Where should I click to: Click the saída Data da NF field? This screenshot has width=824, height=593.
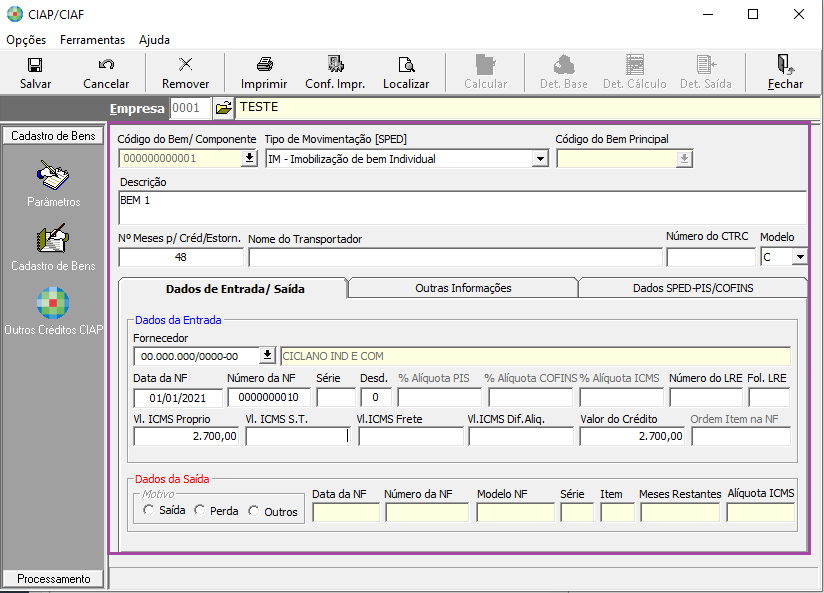[346, 512]
